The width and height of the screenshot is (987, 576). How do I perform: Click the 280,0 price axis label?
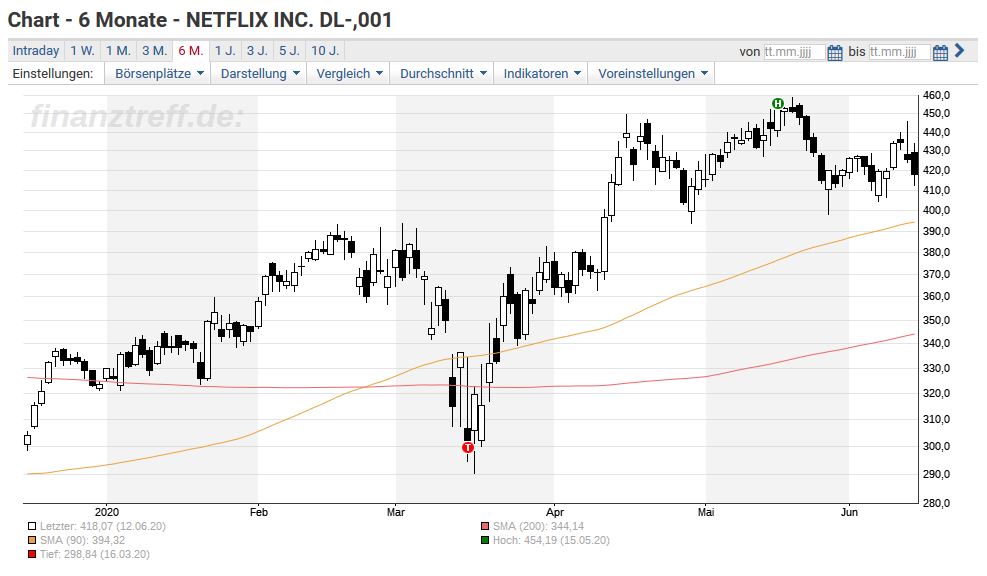pyautogui.click(x=937, y=503)
